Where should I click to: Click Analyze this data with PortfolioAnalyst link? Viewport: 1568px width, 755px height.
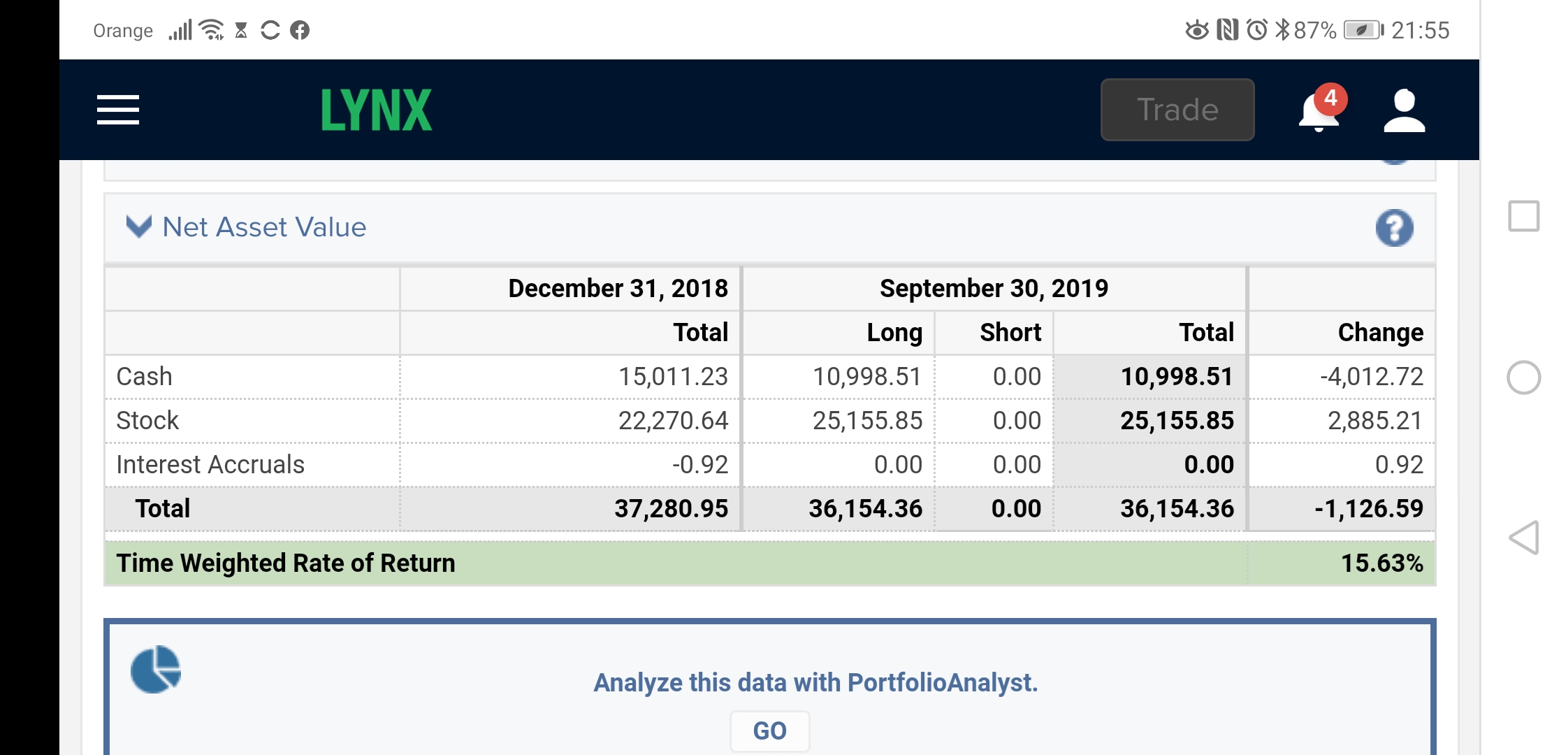pyautogui.click(x=815, y=682)
